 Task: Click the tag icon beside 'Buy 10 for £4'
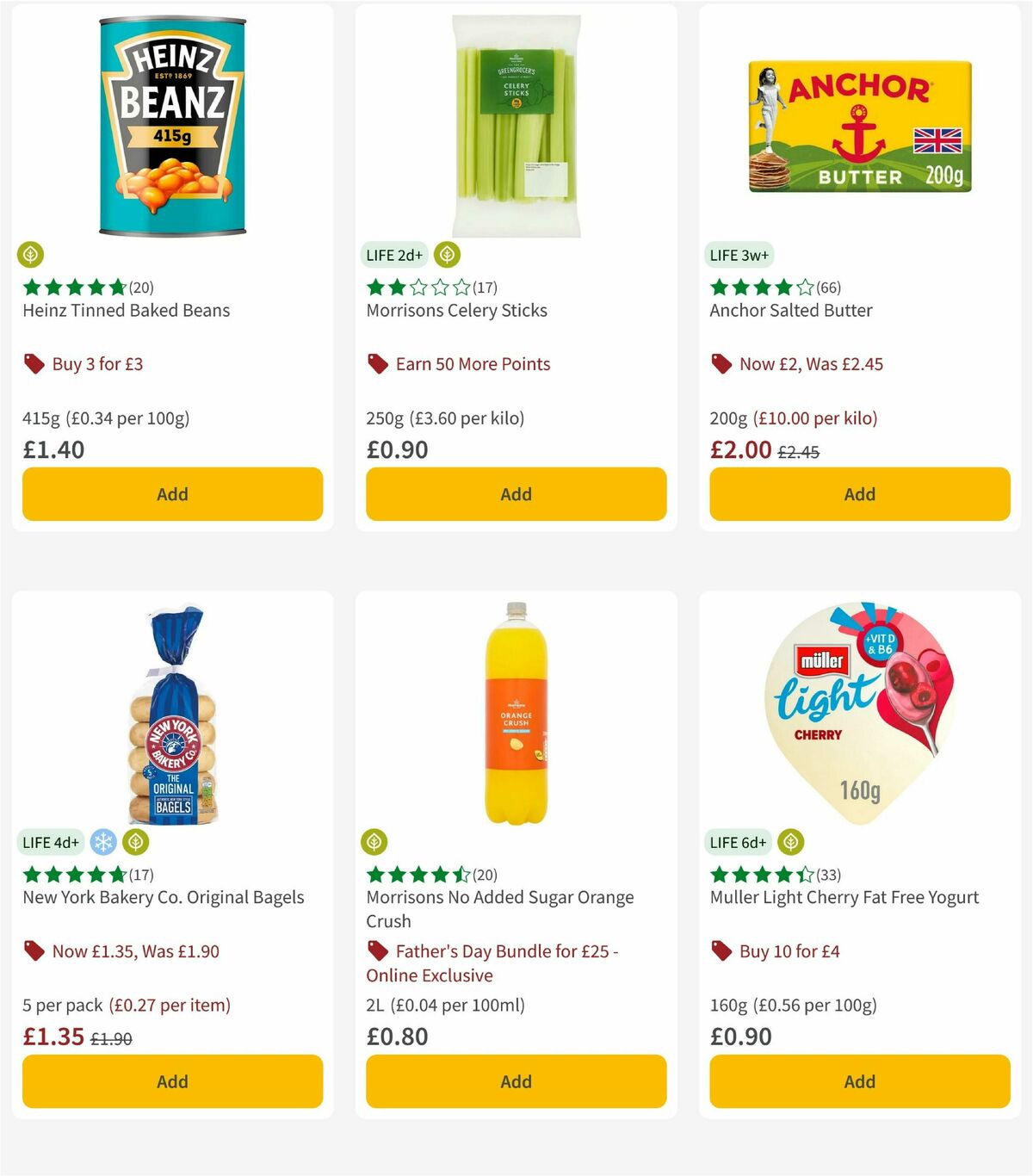[x=721, y=950]
